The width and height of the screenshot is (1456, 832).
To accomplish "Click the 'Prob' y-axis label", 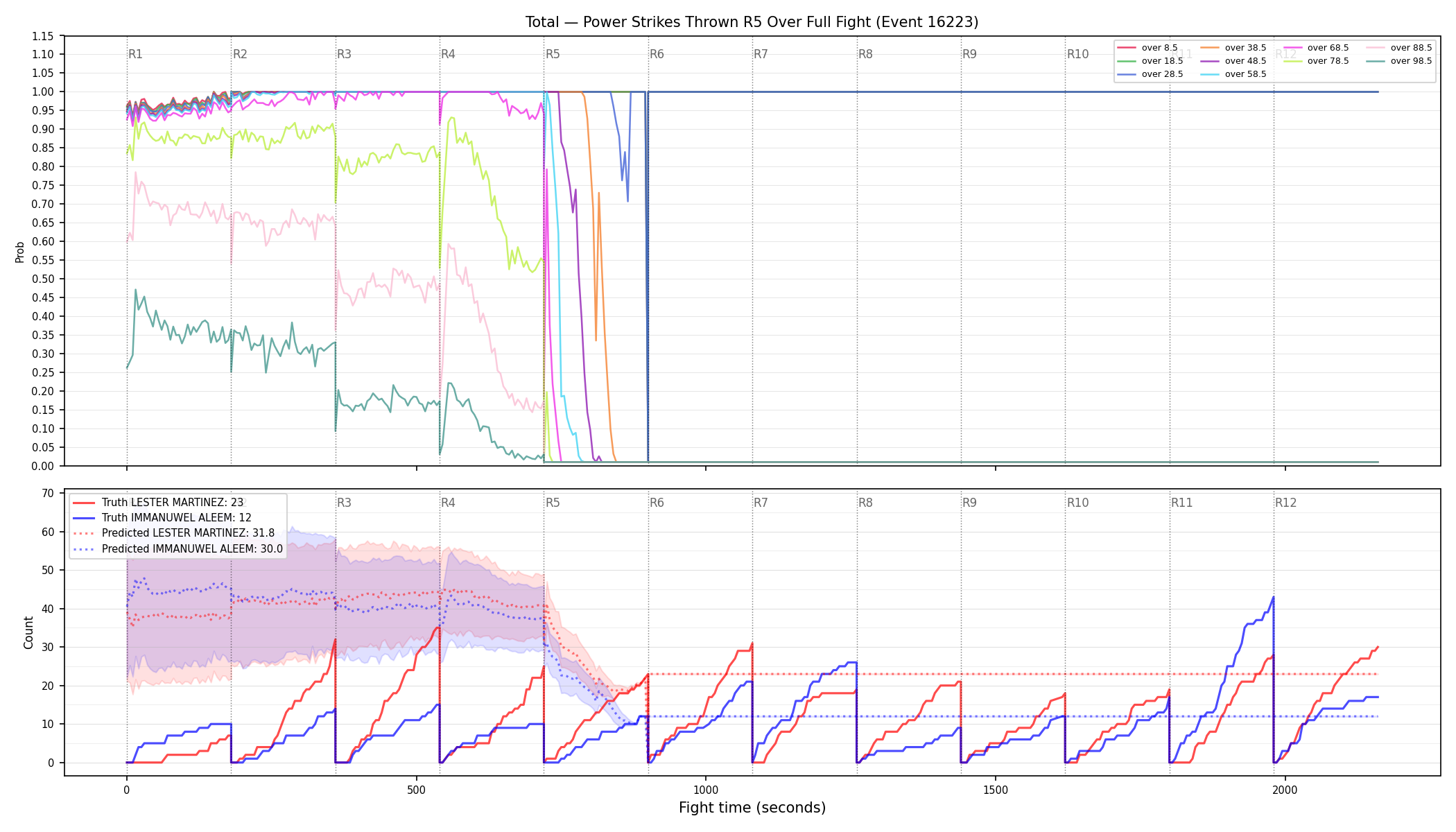I will pyautogui.click(x=20, y=252).
